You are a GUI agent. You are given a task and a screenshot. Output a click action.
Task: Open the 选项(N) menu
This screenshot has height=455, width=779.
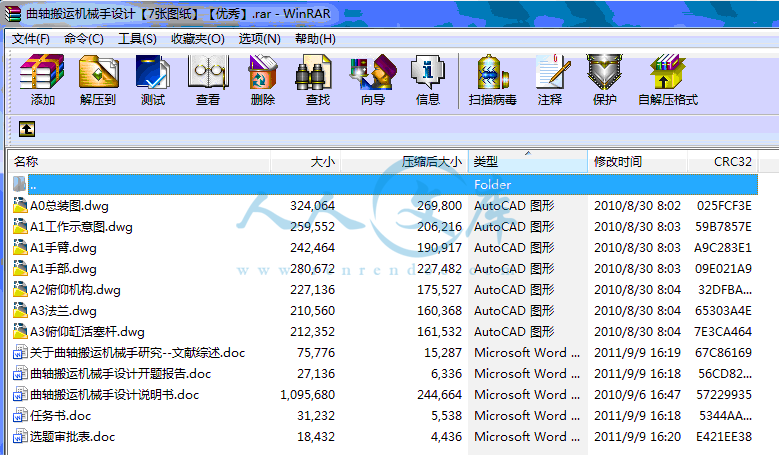259,39
